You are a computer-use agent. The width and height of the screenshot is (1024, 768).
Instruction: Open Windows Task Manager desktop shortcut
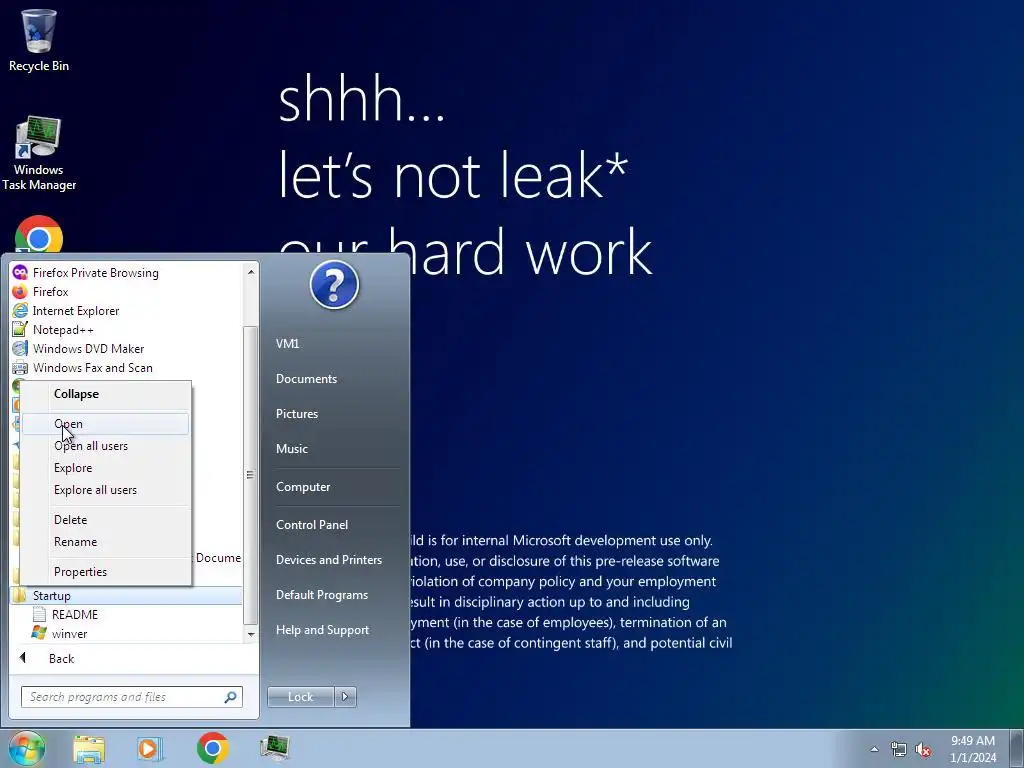[x=39, y=153]
